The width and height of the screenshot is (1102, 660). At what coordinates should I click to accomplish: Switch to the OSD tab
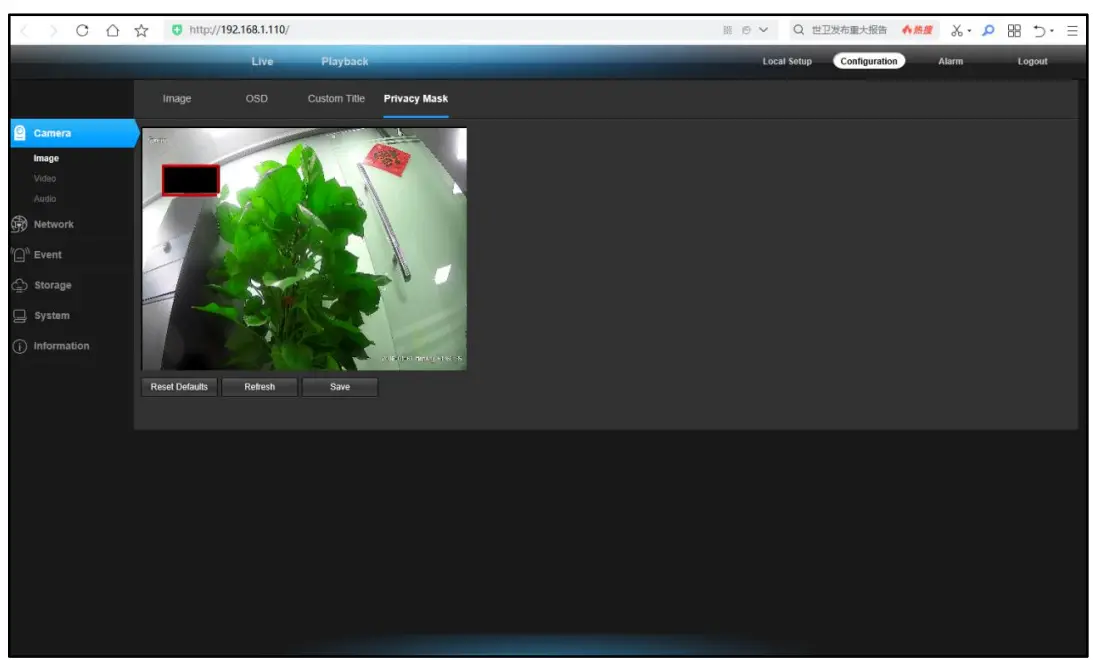[x=257, y=98]
